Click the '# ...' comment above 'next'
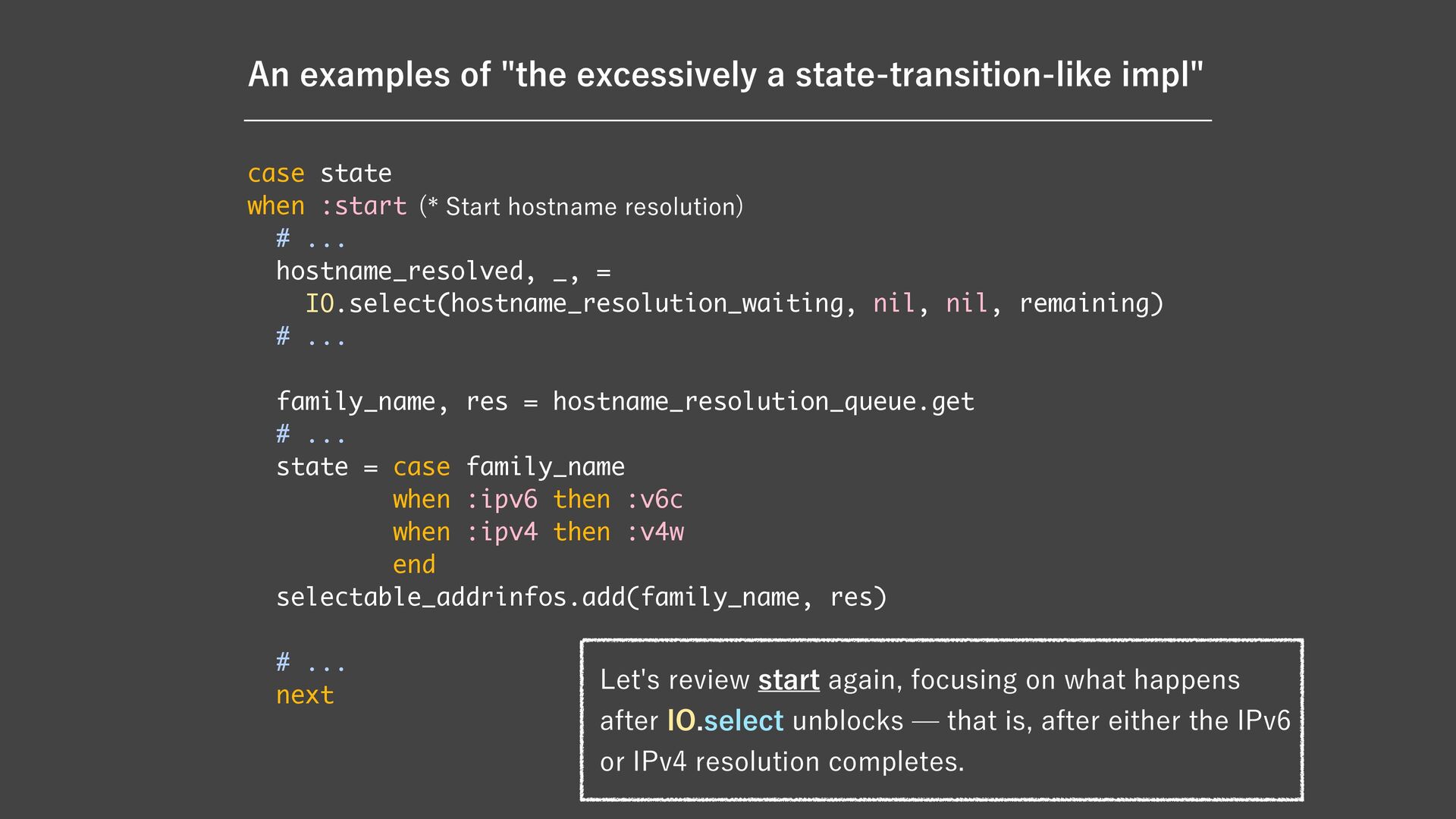Viewport: 1456px width, 819px height. [311, 662]
